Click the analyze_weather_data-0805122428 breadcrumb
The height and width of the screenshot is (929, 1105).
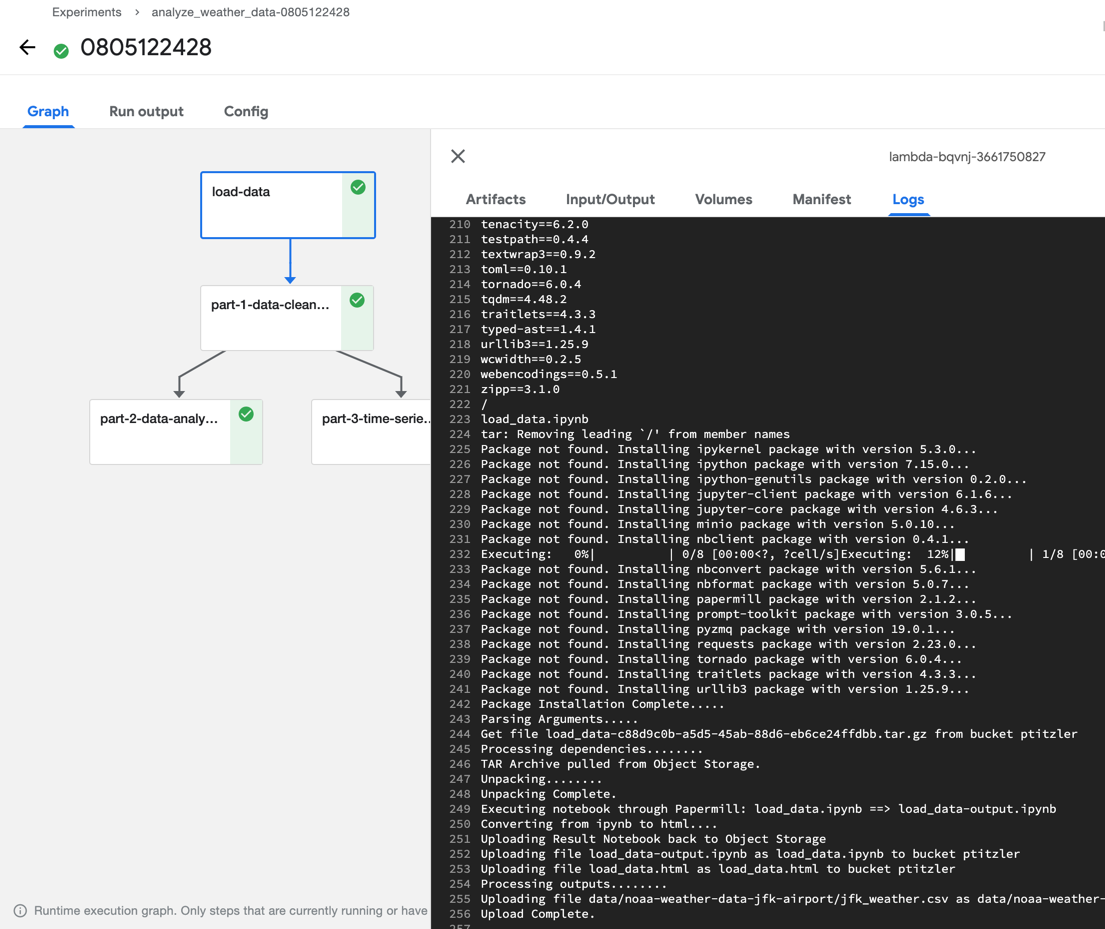250,12
